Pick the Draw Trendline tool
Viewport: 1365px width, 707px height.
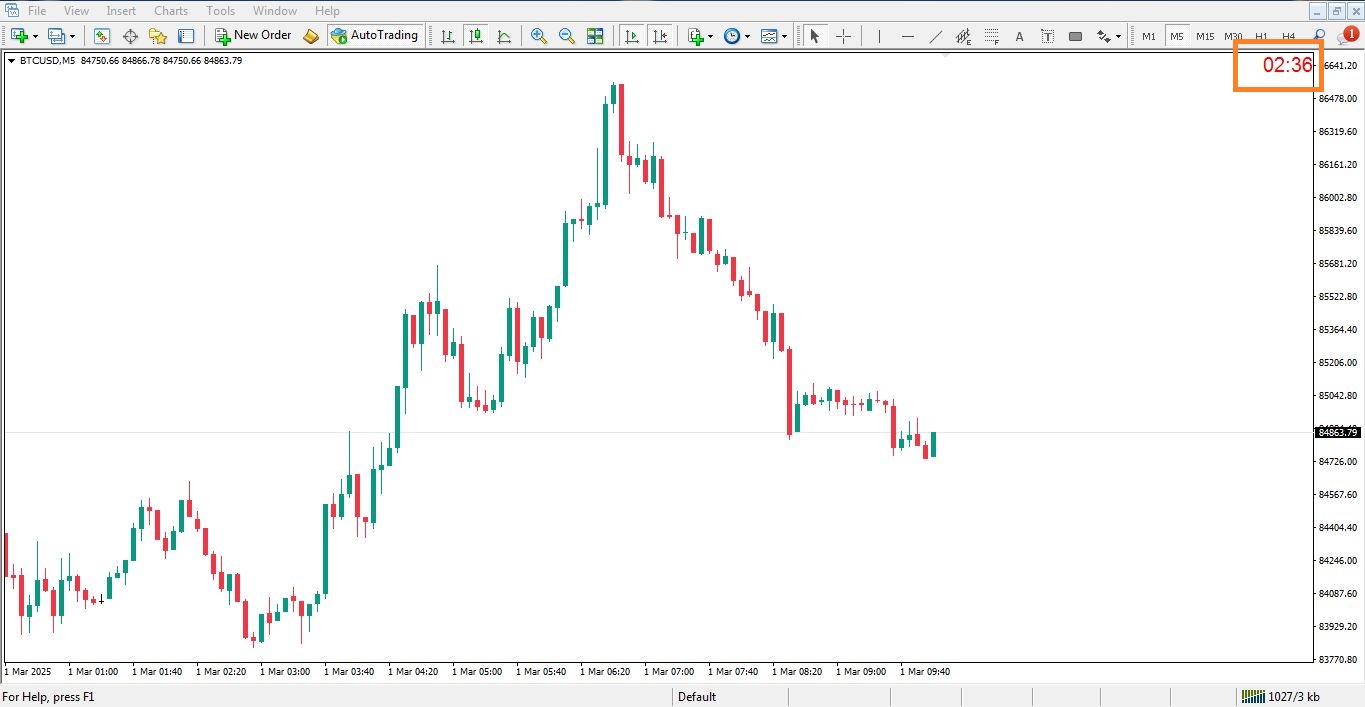point(935,36)
